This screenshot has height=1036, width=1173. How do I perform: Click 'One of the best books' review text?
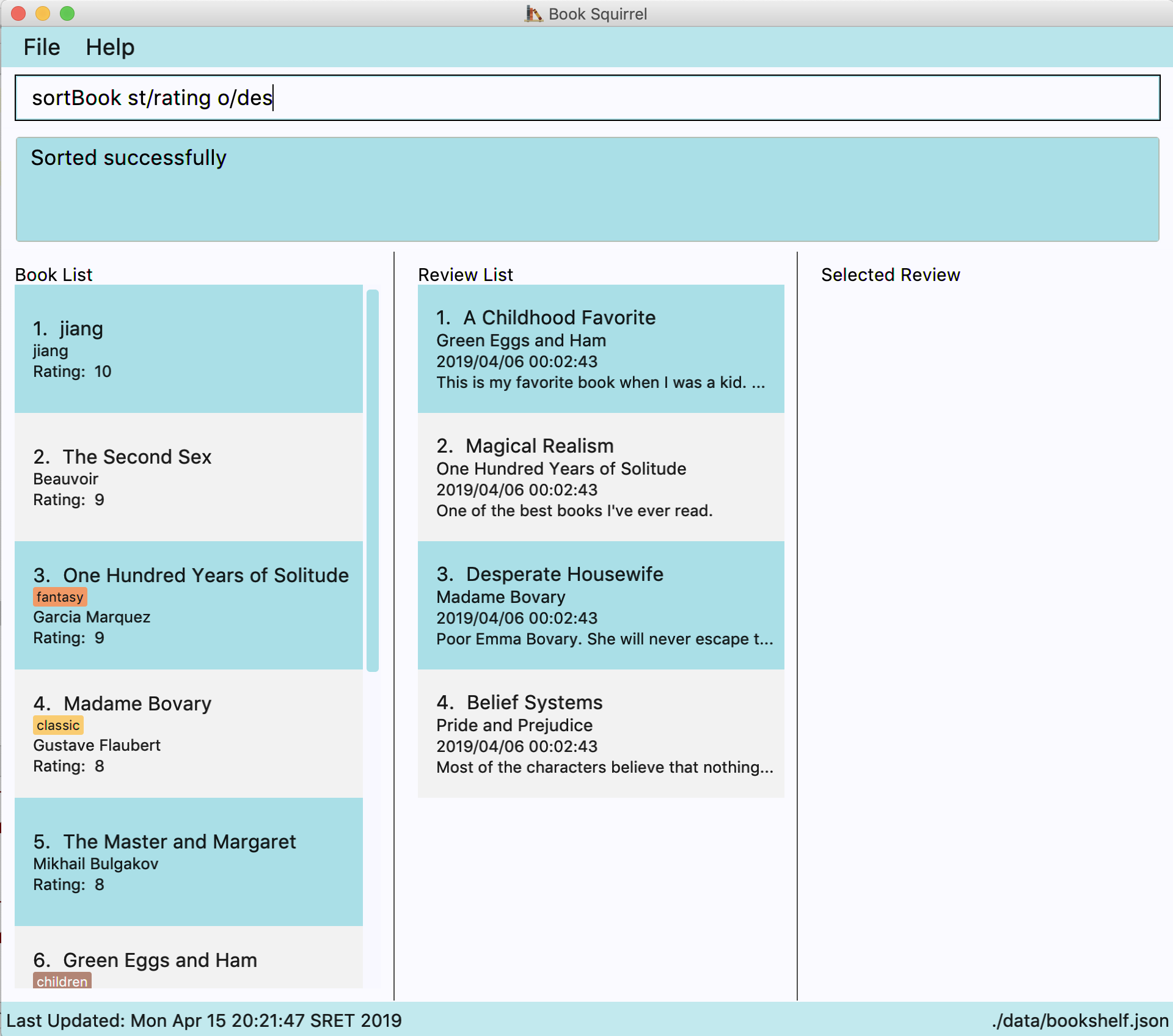pos(574,511)
